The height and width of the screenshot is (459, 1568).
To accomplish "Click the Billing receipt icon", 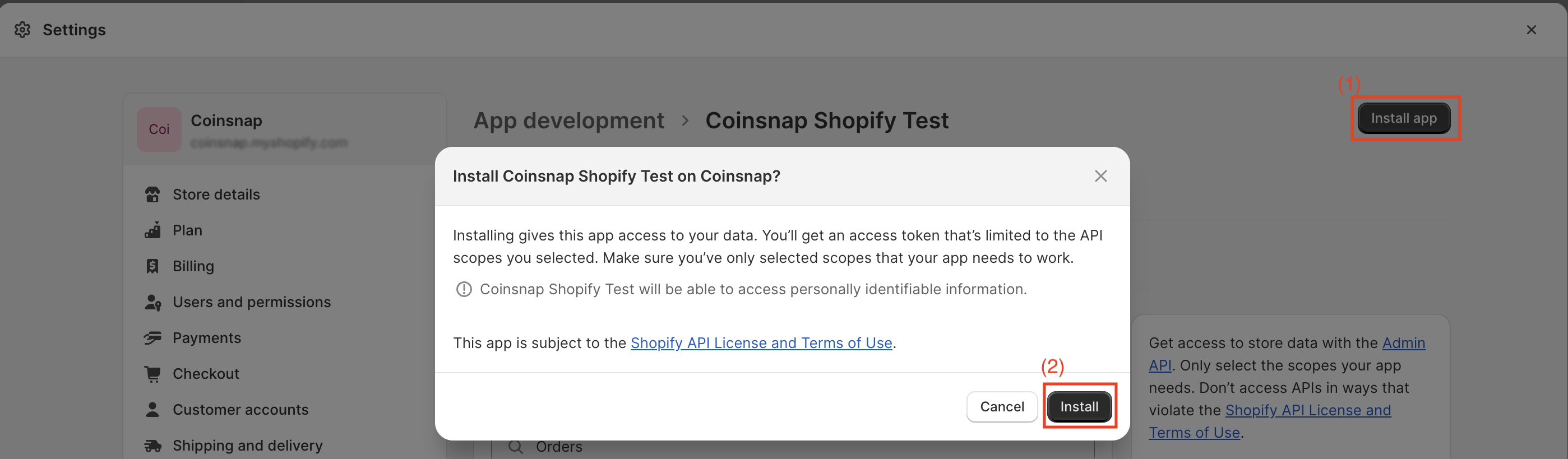I will (152, 267).
